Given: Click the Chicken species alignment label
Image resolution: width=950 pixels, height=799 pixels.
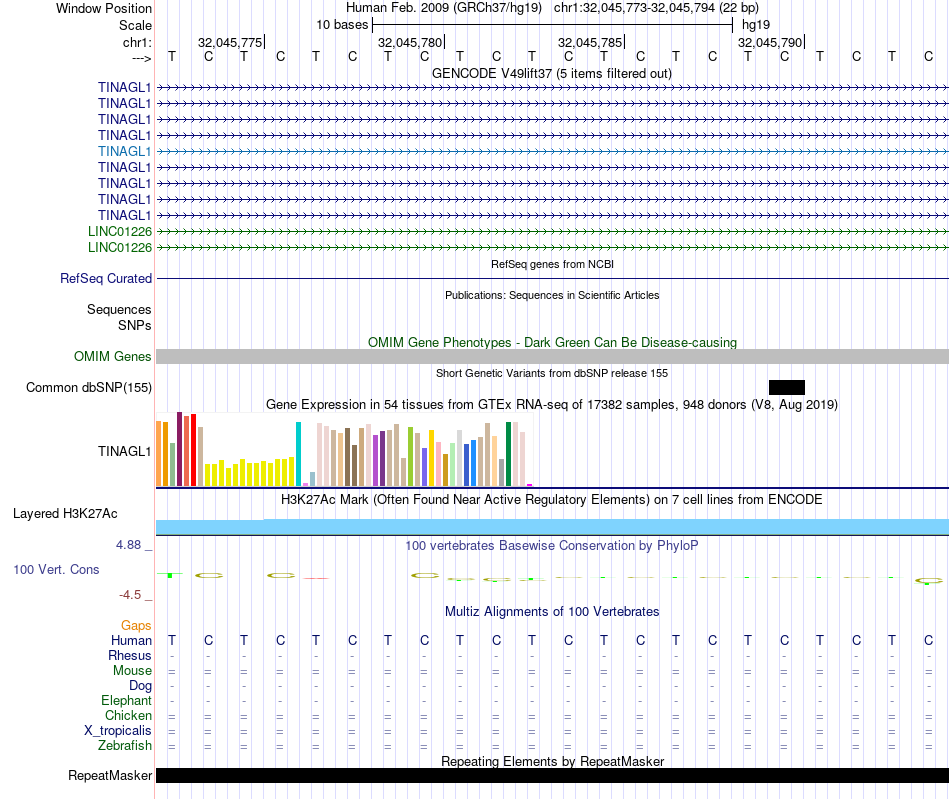Looking at the screenshot, I should click(x=128, y=716).
